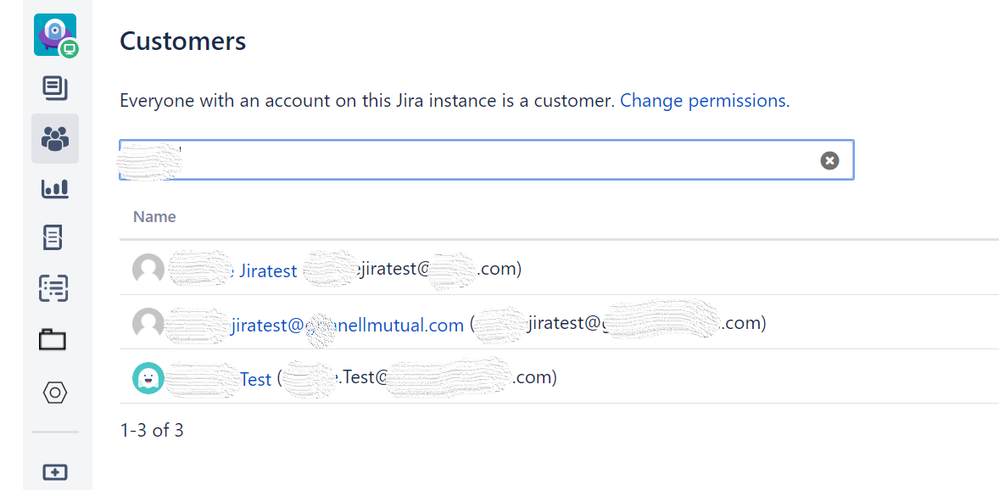
Task: Open the Queues sidebar icon
Action: tap(55, 88)
